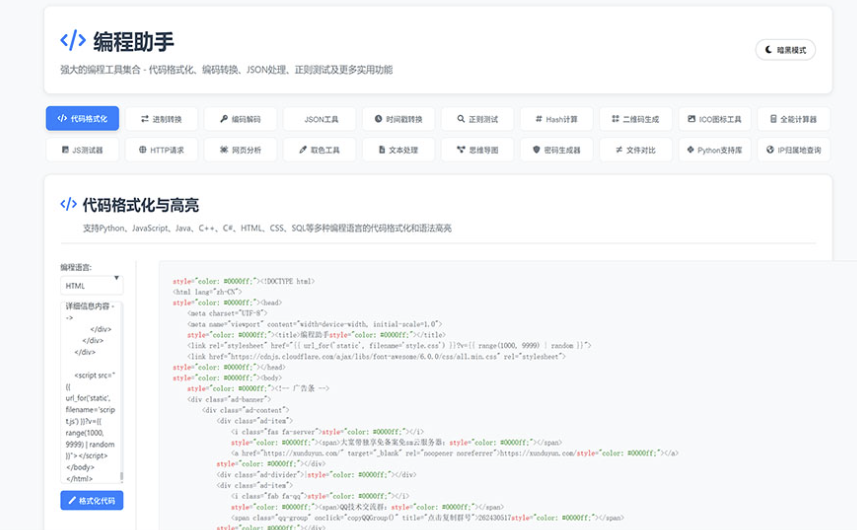Toggle the 暗黑模式 dark mode button
Viewport: 857px width, 530px height.
pyautogui.click(x=785, y=50)
